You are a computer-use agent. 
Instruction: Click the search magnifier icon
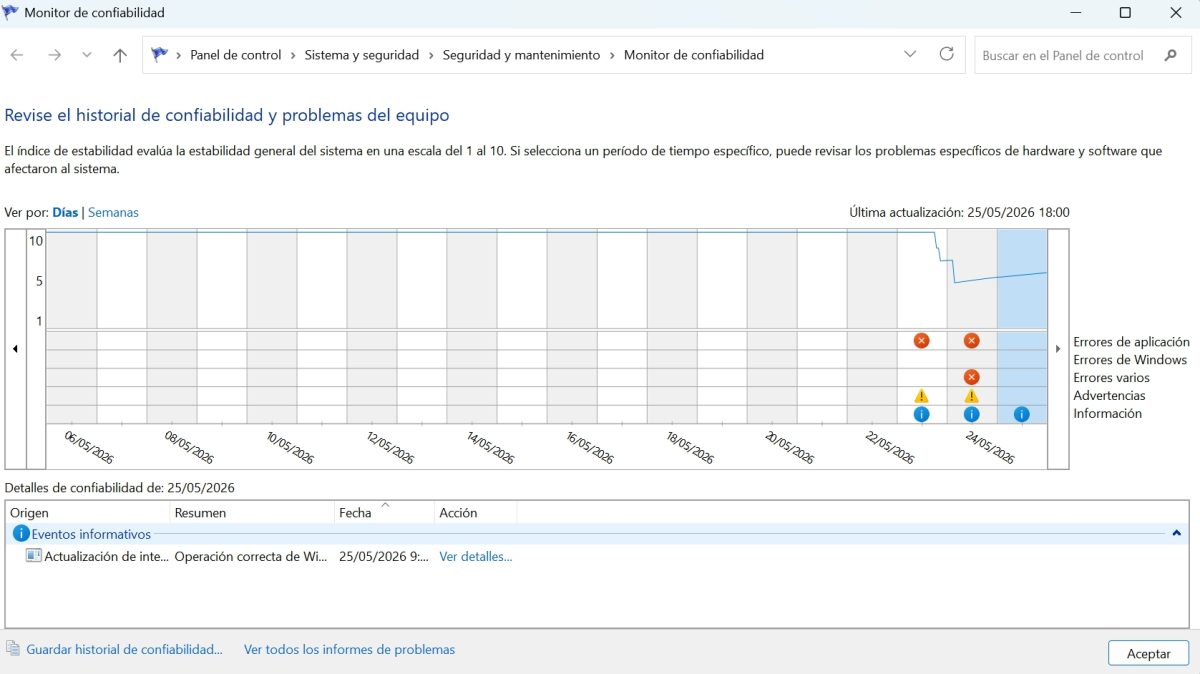tap(1171, 55)
